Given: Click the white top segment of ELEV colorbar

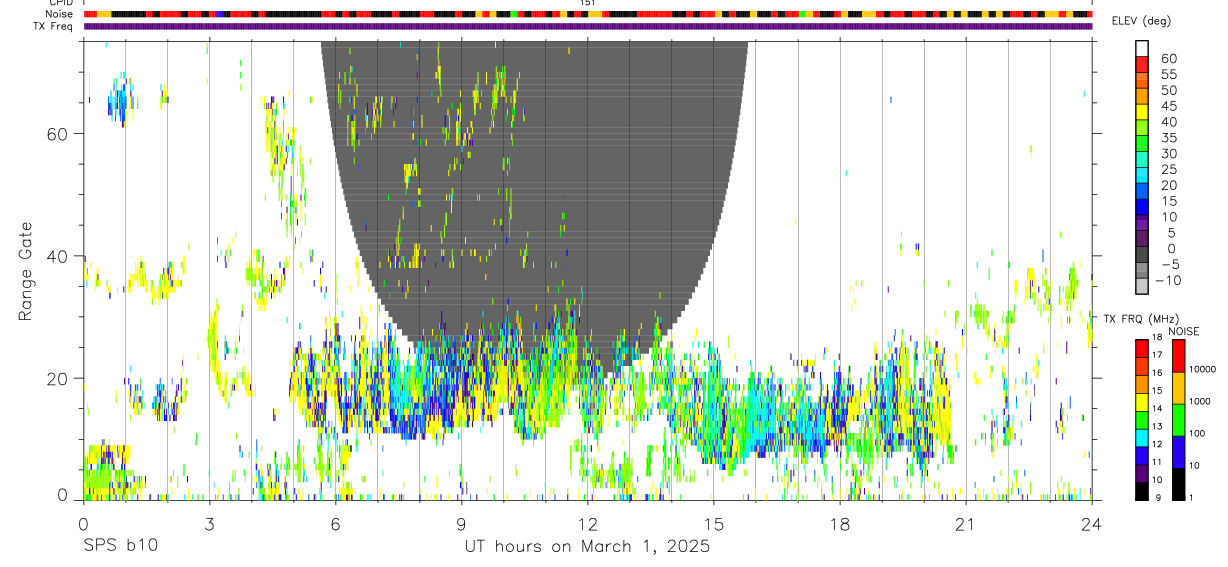Looking at the screenshot, I should pos(1142,48).
